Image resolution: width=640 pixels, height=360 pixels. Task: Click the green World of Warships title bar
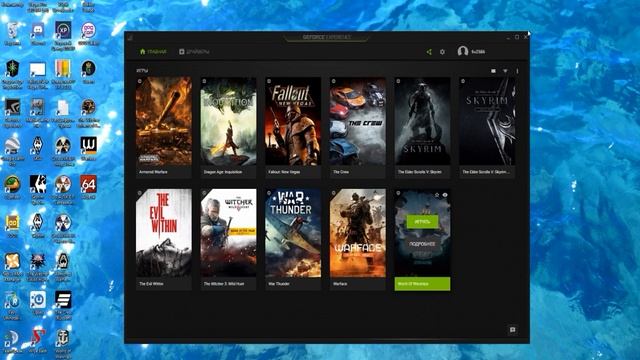(422, 284)
